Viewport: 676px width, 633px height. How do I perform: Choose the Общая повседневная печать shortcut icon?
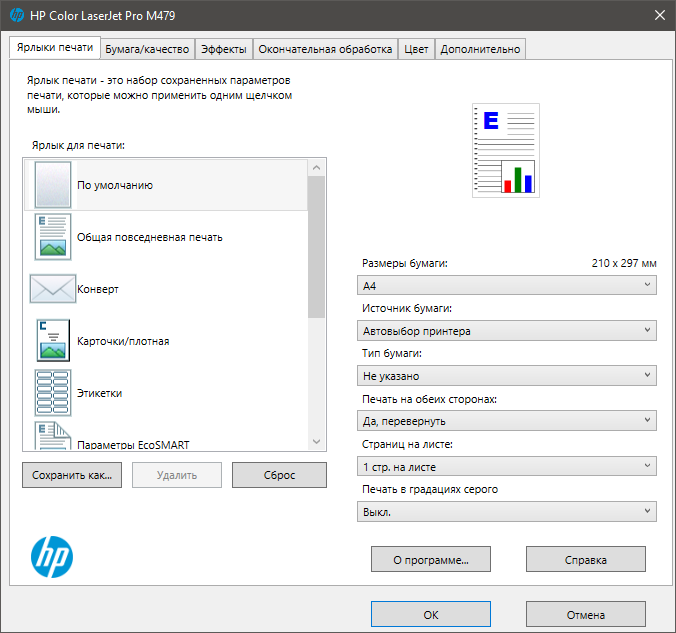(x=53, y=237)
